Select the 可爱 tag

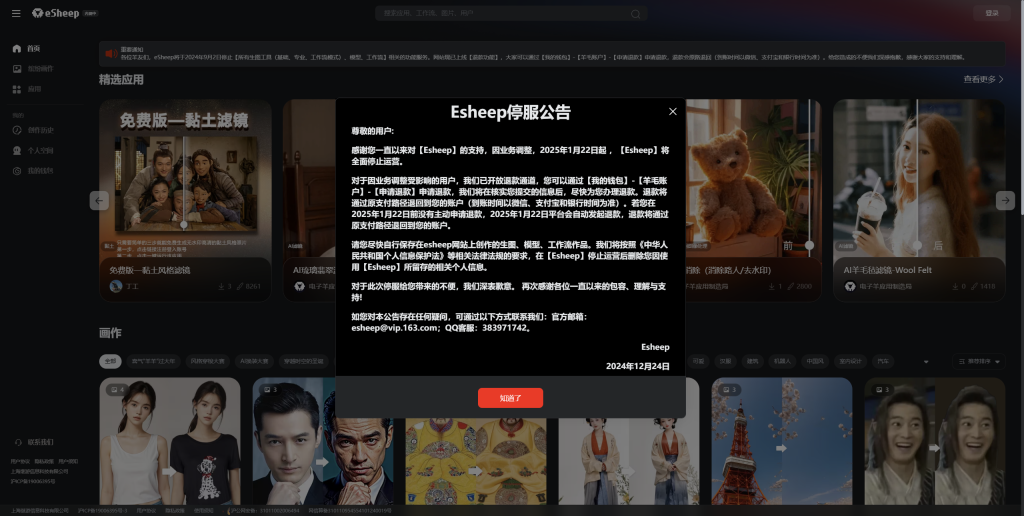[699, 361]
